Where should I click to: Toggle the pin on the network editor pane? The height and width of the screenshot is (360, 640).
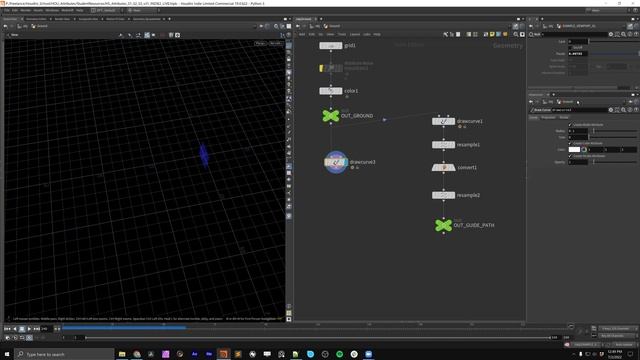(x=516, y=26)
